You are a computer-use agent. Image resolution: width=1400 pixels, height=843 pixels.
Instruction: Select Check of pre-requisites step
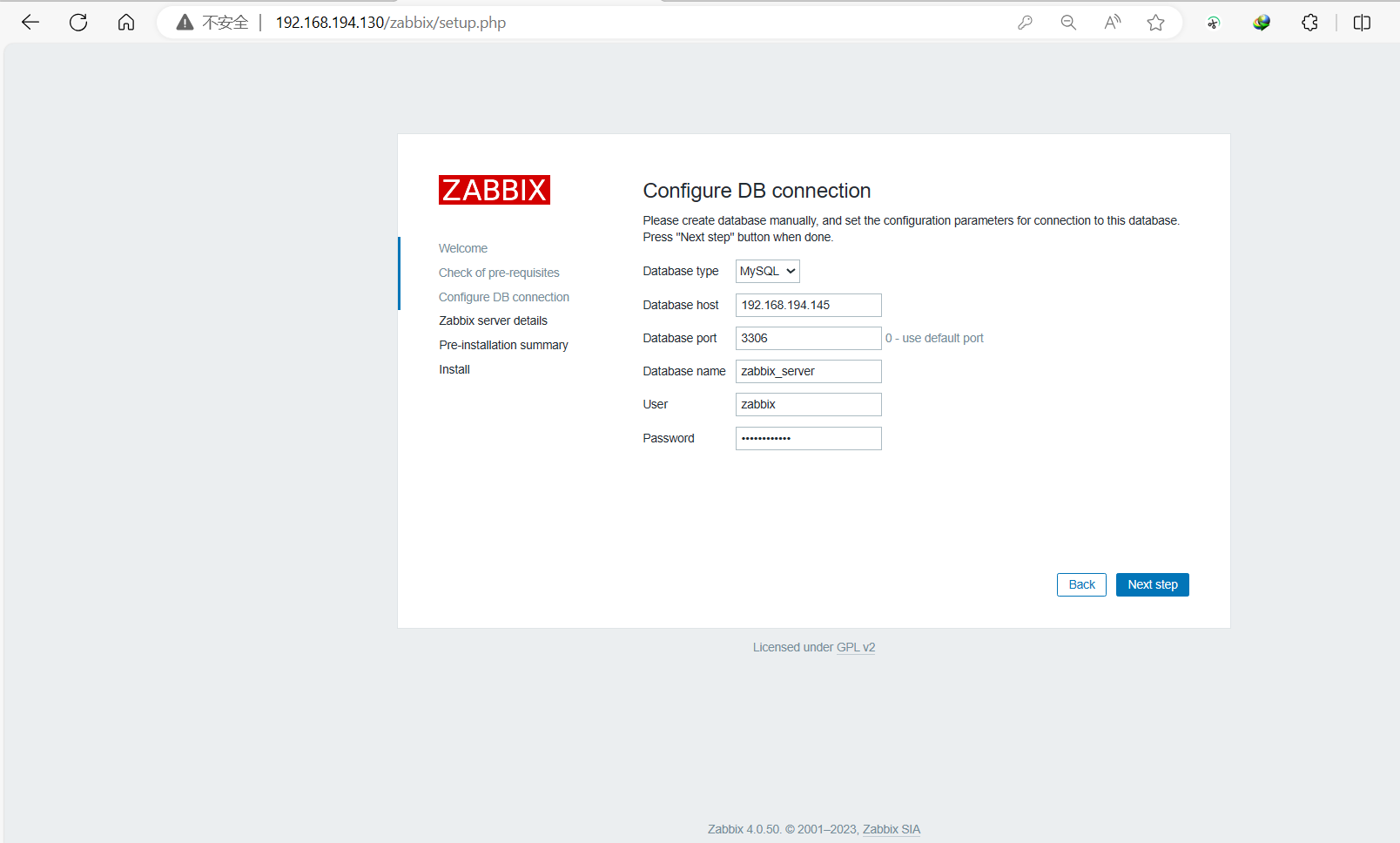coord(499,273)
